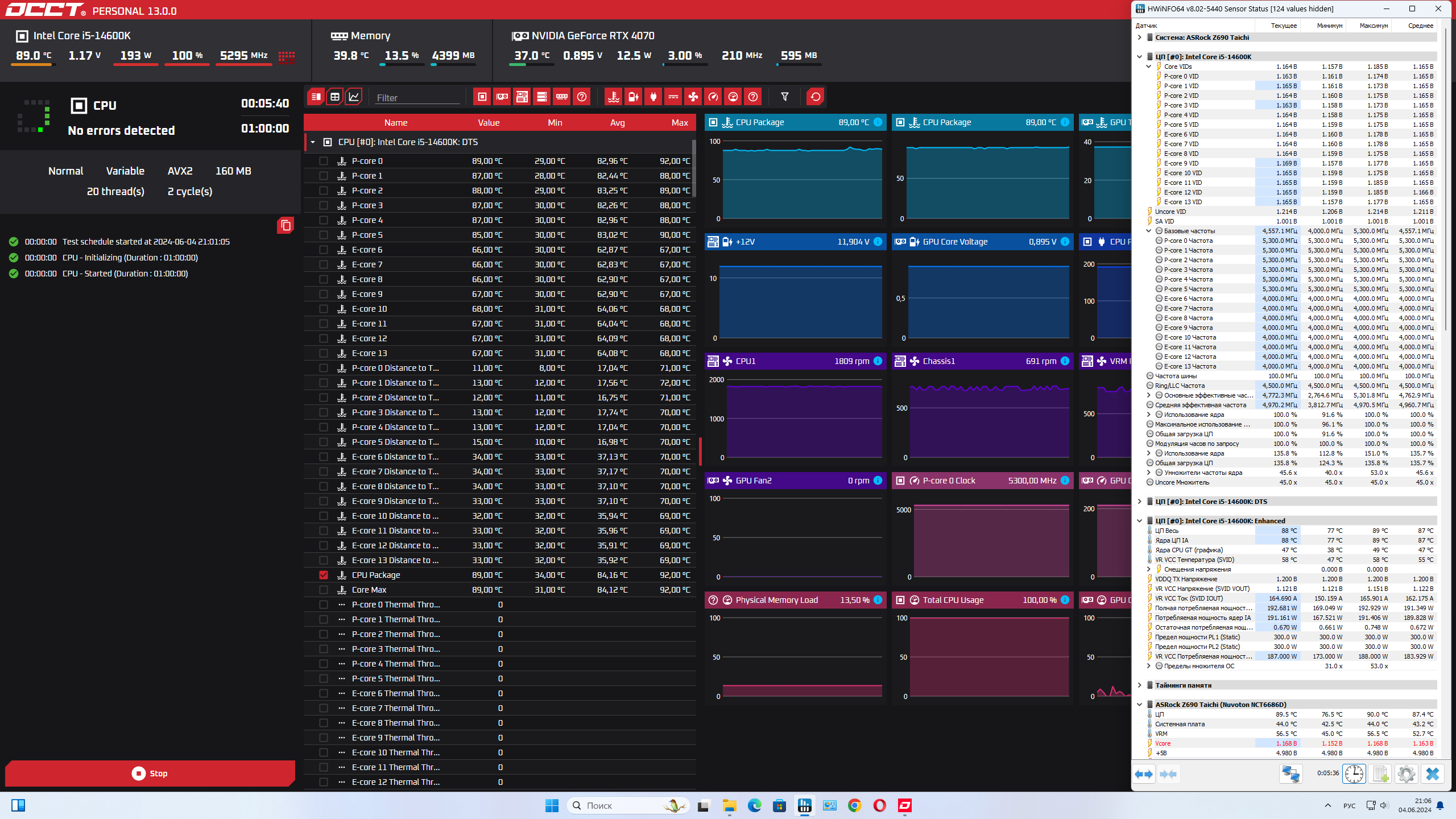The width and height of the screenshot is (1456, 819).
Task: Sort by the Avg column header
Action: click(x=617, y=123)
